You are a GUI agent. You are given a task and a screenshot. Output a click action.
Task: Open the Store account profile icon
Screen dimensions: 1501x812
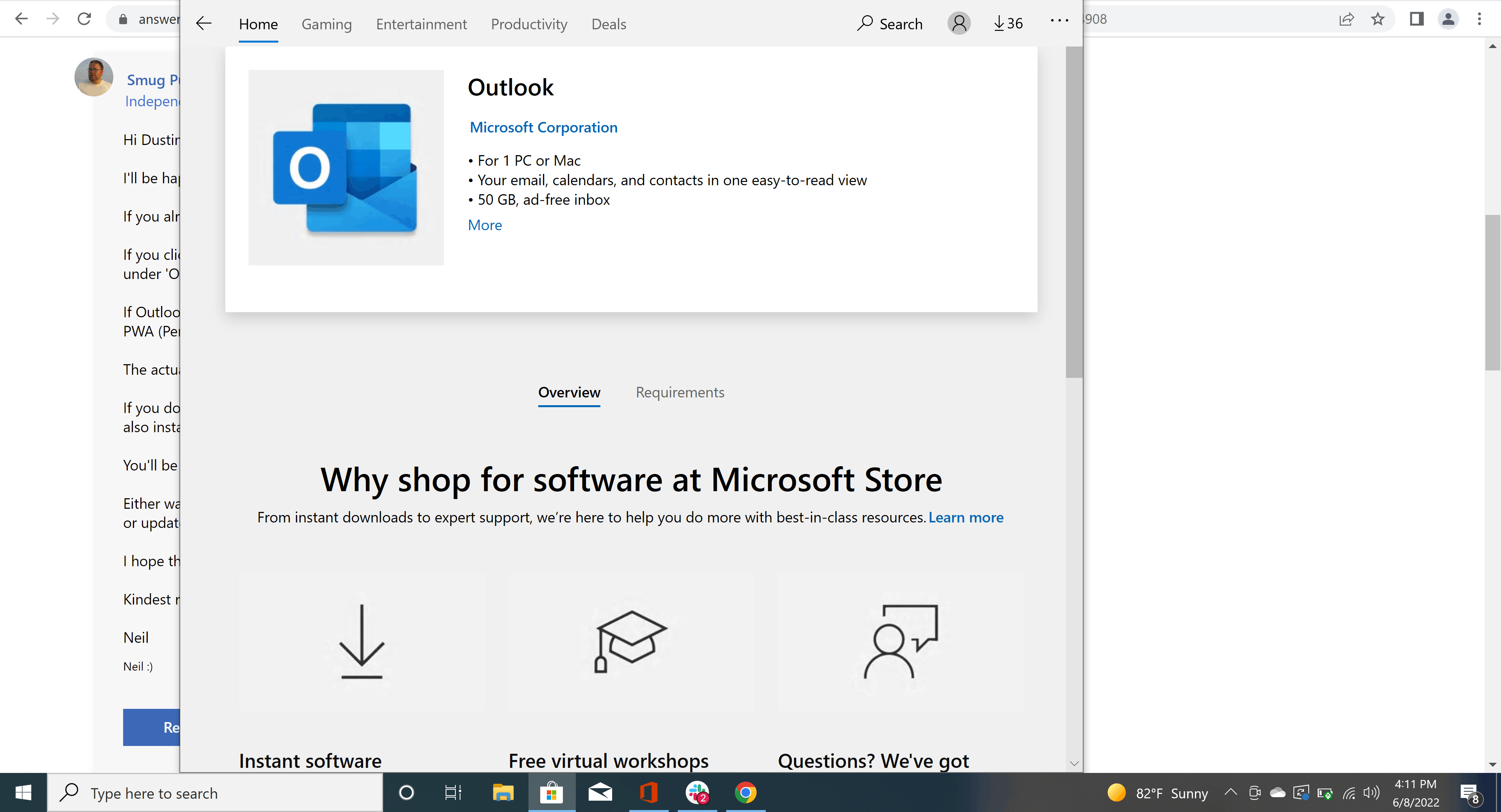tap(958, 23)
